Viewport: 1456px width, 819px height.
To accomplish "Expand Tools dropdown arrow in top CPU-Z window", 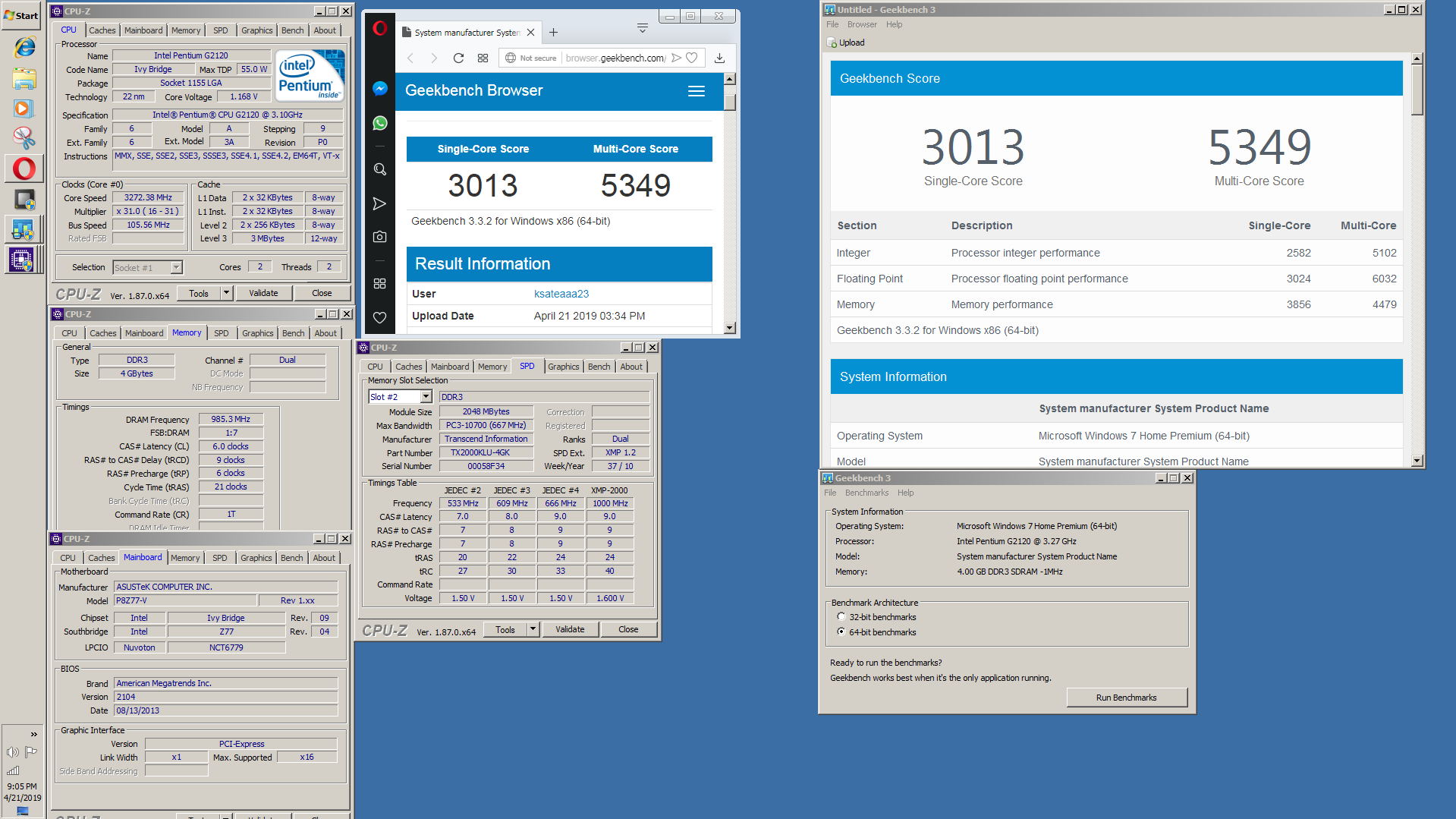I will 226,293.
